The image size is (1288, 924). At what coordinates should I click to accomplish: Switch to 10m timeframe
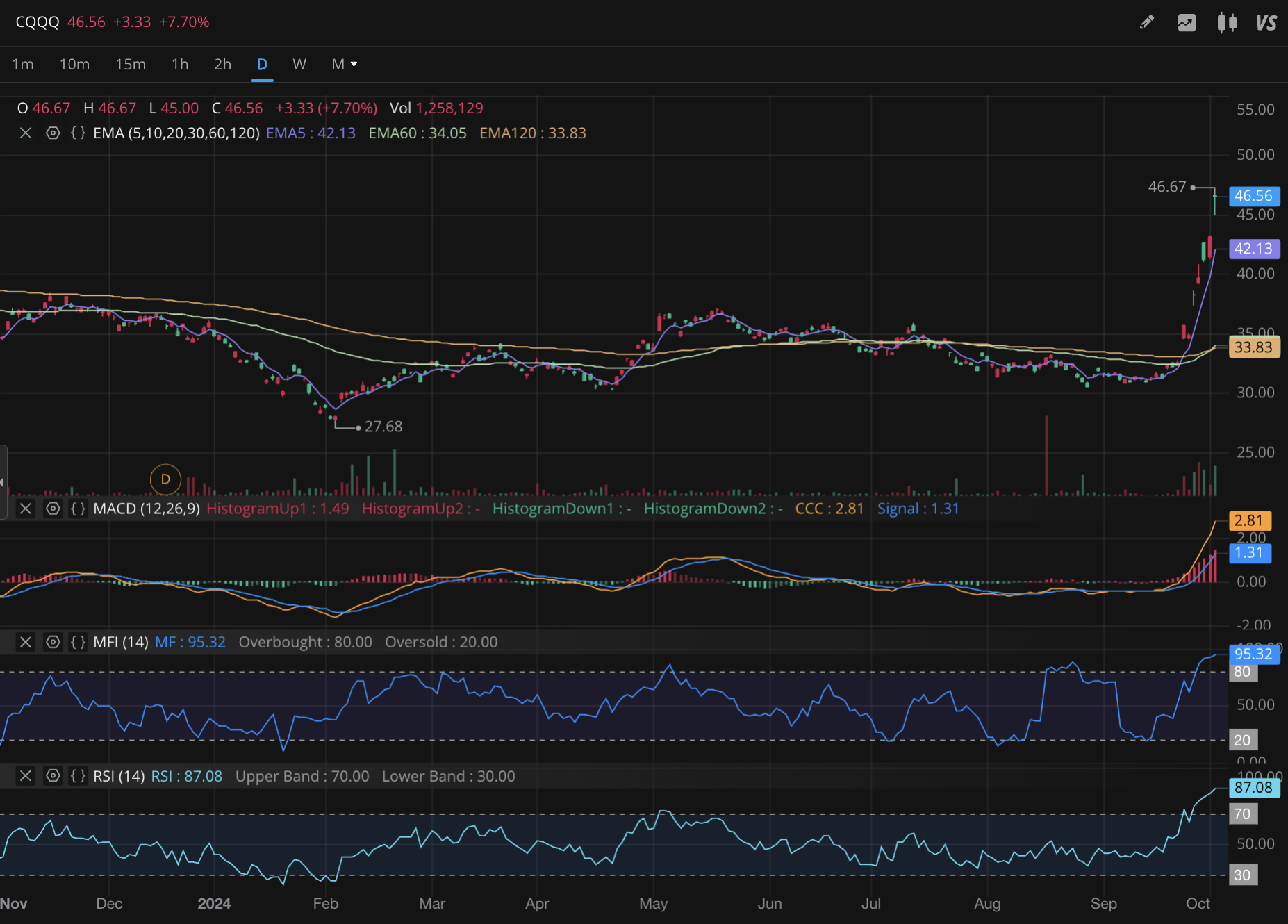pos(74,64)
